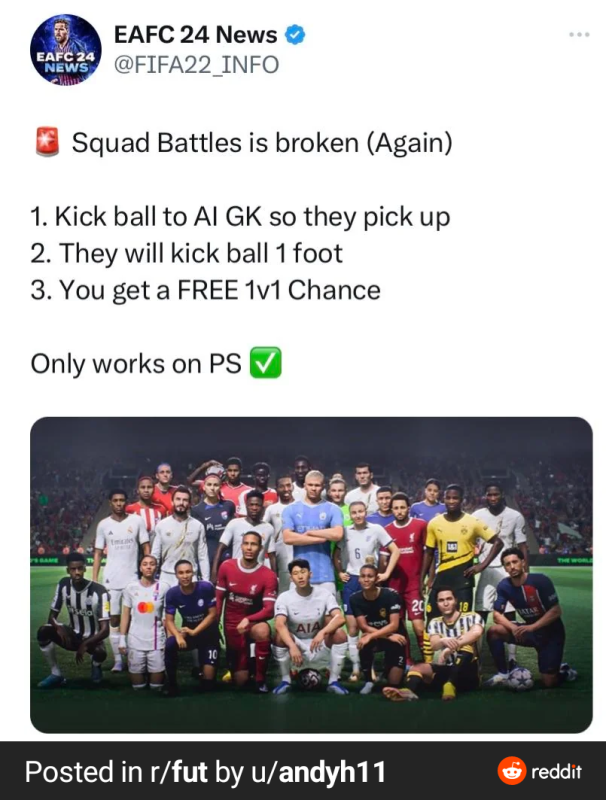The width and height of the screenshot is (606, 800).
Task: Open the @FIFA22_INFO handle
Action: pos(196,65)
